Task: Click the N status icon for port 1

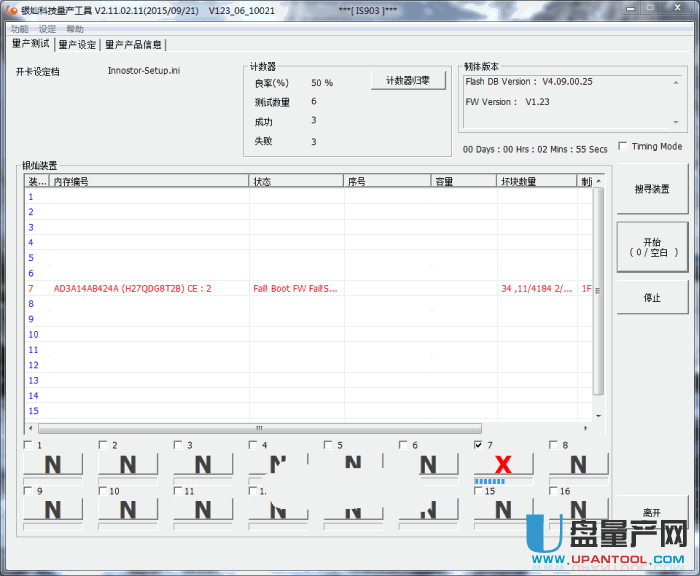Action: pyautogui.click(x=53, y=464)
